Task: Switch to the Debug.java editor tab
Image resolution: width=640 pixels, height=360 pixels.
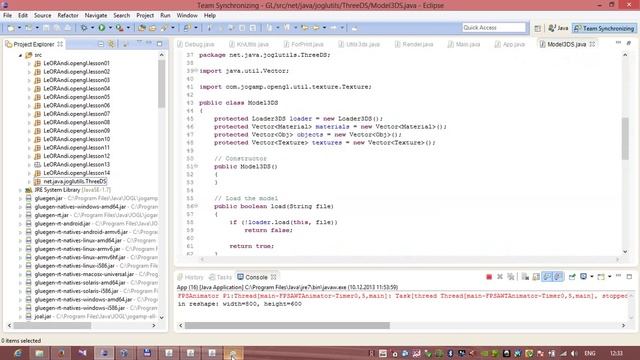Action: (x=196, y=44)
